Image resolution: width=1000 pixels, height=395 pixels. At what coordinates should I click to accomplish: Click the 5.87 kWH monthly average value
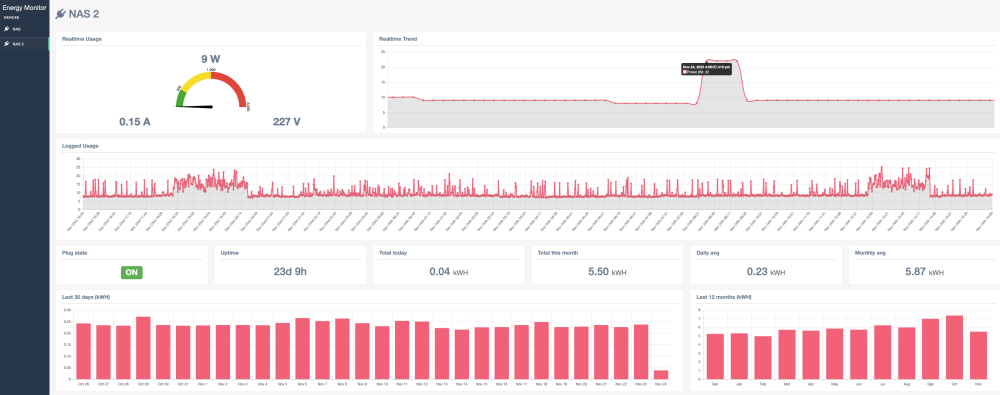coord(924,271)
